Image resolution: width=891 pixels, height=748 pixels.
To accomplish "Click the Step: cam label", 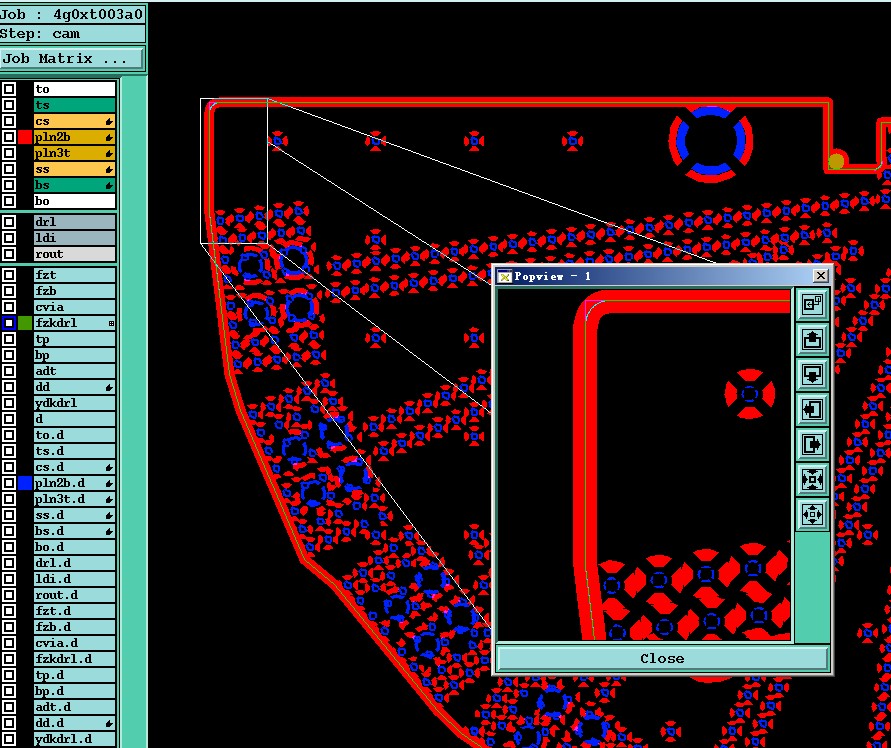I will [72, 34].
